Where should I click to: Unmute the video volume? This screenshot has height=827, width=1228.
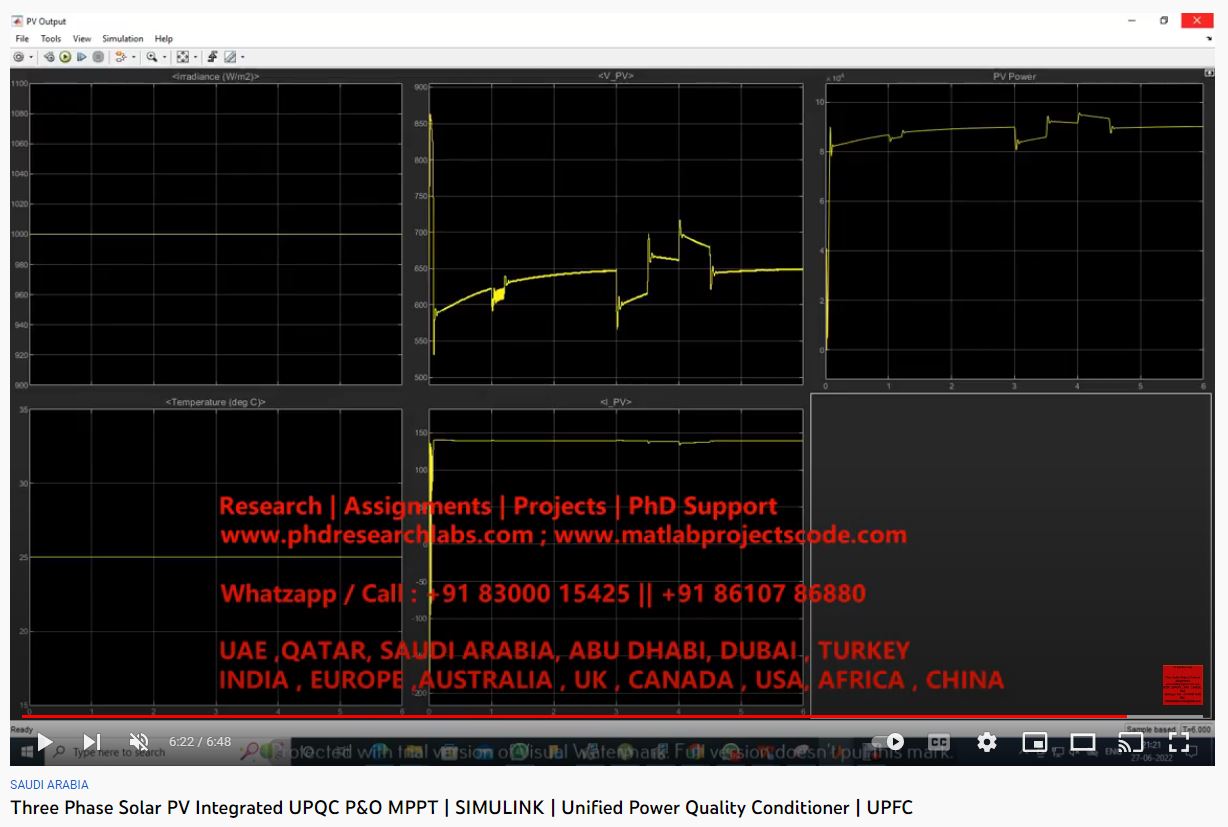pos(139,742)
